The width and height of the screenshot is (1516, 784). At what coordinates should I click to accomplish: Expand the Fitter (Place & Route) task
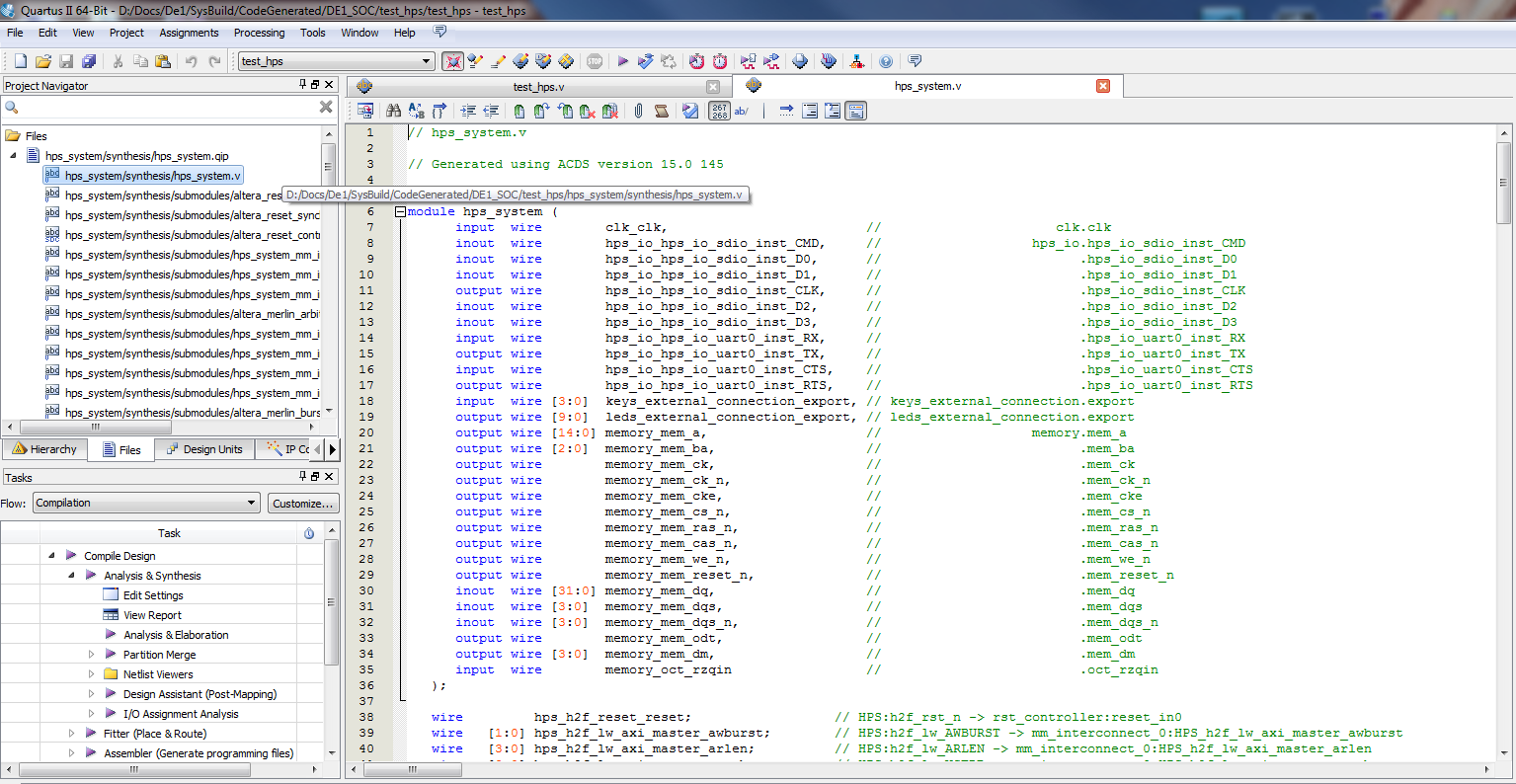(72, 734)
